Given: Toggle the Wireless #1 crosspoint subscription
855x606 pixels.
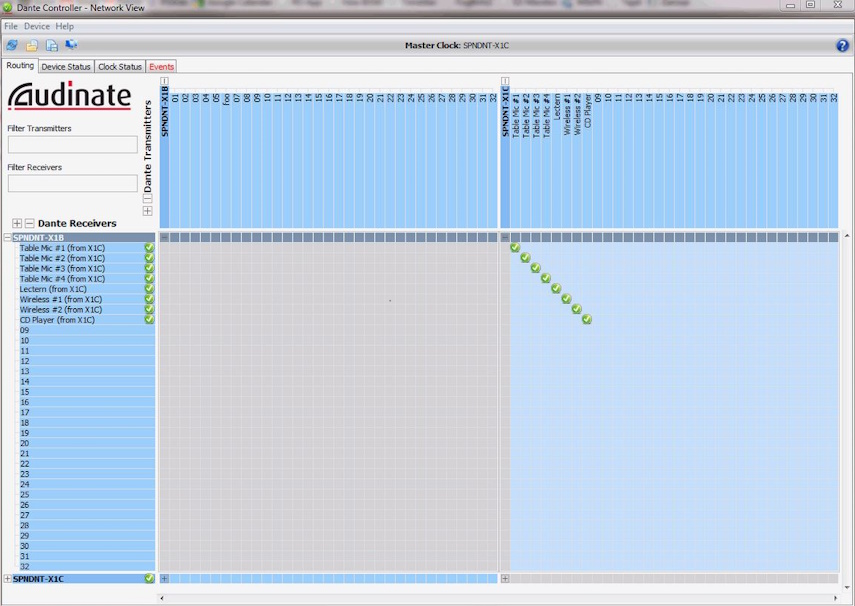Looking at the screenshot, I should pos(566,299).
